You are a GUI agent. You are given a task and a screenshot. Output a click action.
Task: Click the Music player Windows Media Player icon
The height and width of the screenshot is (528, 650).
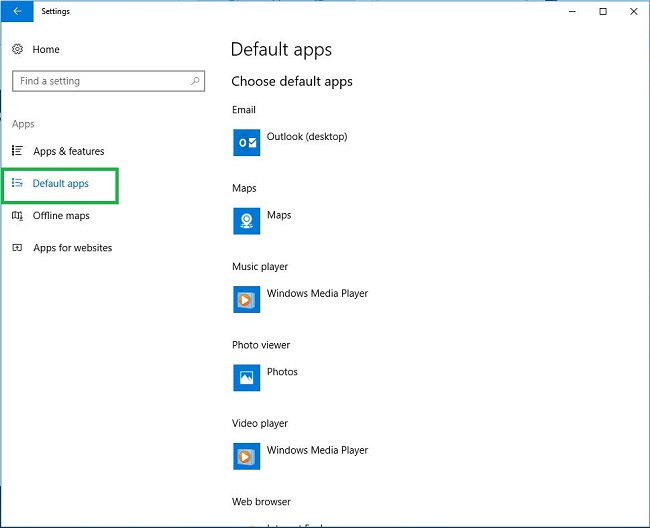pos(246,299)
